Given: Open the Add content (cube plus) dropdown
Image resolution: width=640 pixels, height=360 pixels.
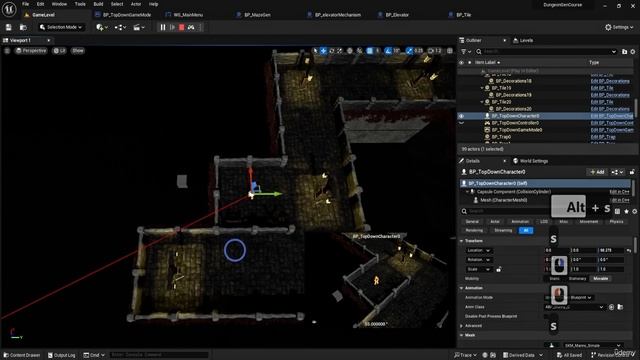Looking at the screenshot, I should (102, 27).
